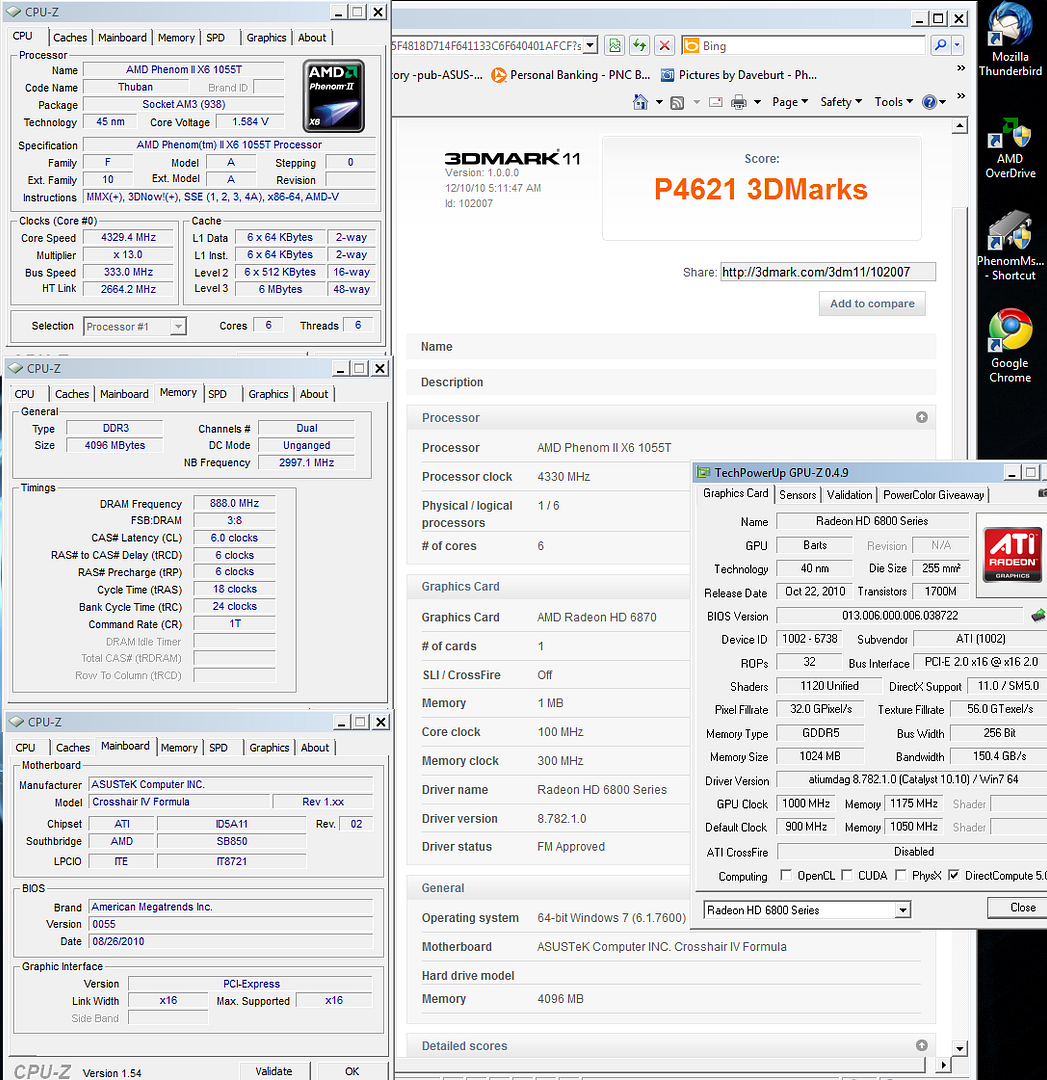Collapse the Detailed scores section round arrow icon
Image resolution: width=1047 pixels, height=1080 pixels.
922,1046
